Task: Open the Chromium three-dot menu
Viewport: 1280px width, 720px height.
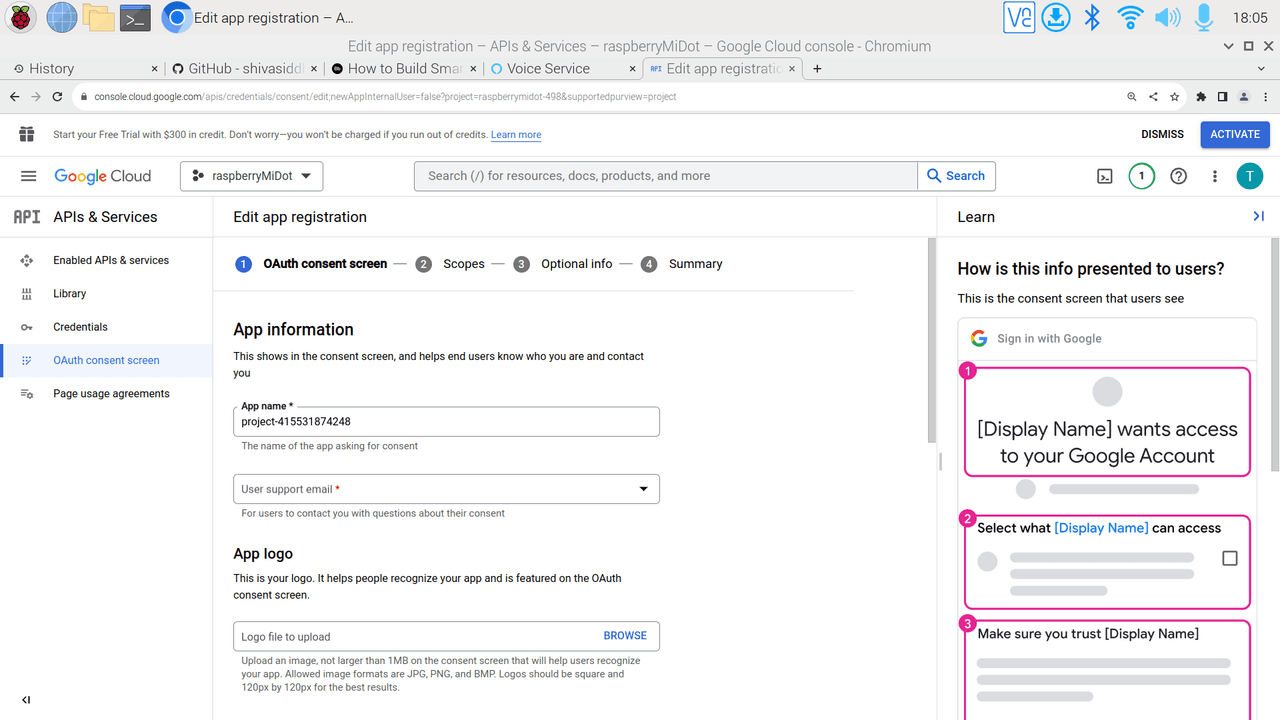Action: click(x=1264, y=97)
